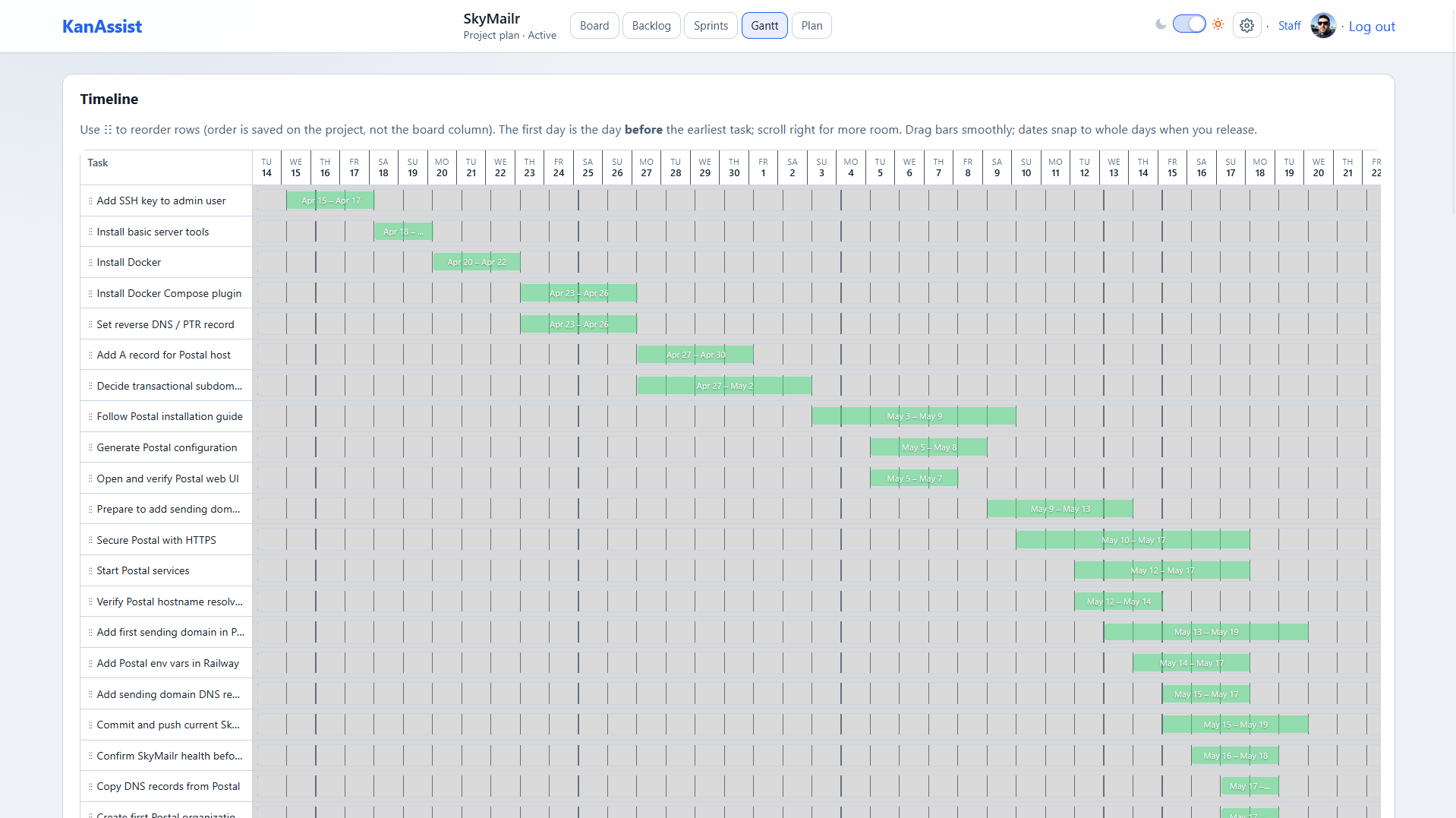Click 'Secure Postal with HTTPS' task name
The width and height of the screenshot is (1456, 818).
tap(156, 541)
